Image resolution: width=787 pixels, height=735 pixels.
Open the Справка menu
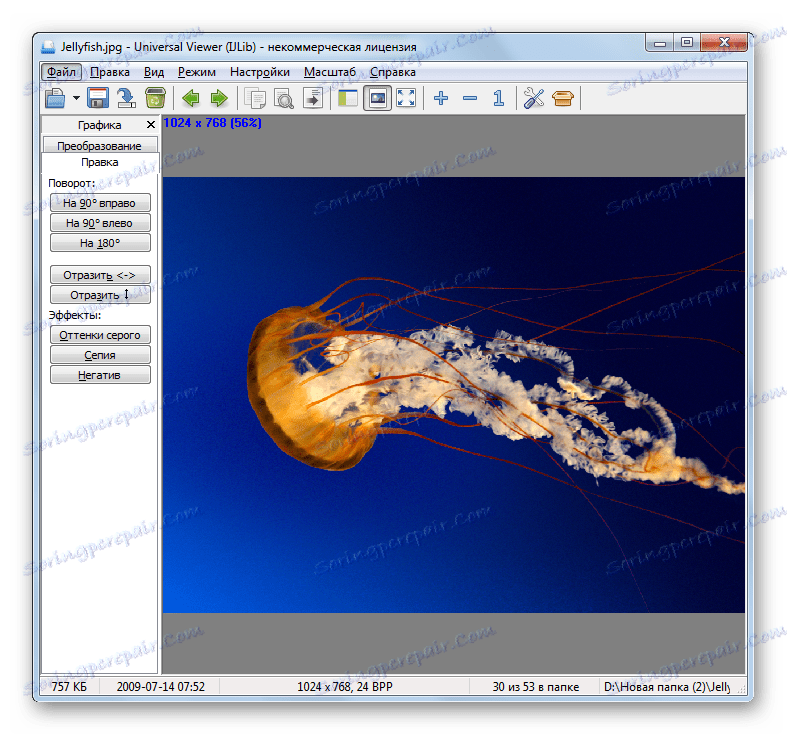tap(392, 72)
